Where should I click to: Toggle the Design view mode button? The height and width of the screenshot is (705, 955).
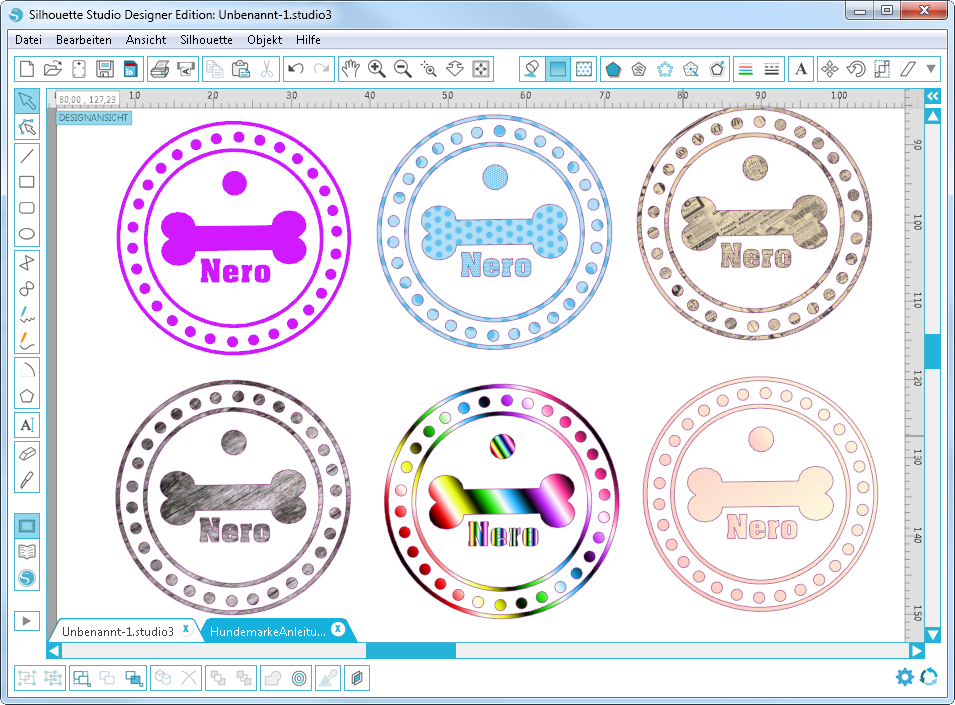click(27, 526)
